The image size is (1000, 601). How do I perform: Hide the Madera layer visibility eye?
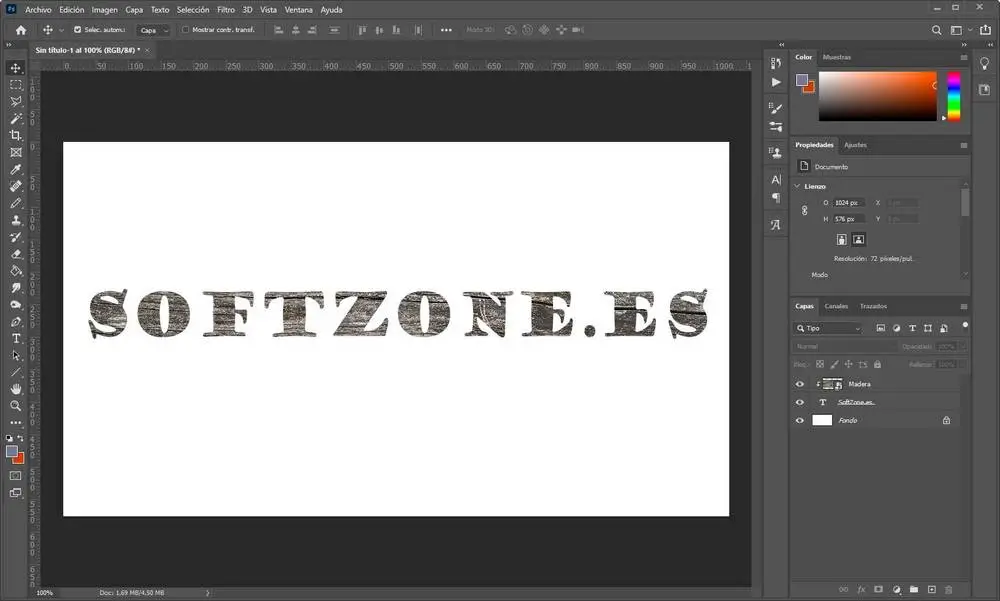click(x=800, y=384)
